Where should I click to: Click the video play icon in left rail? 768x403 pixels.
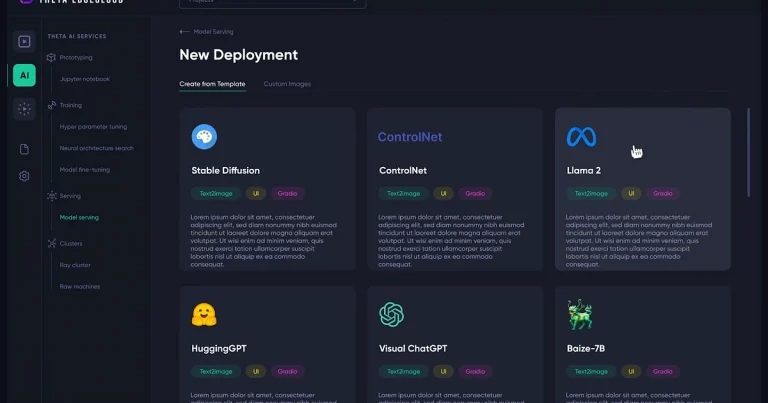point(24,42)
